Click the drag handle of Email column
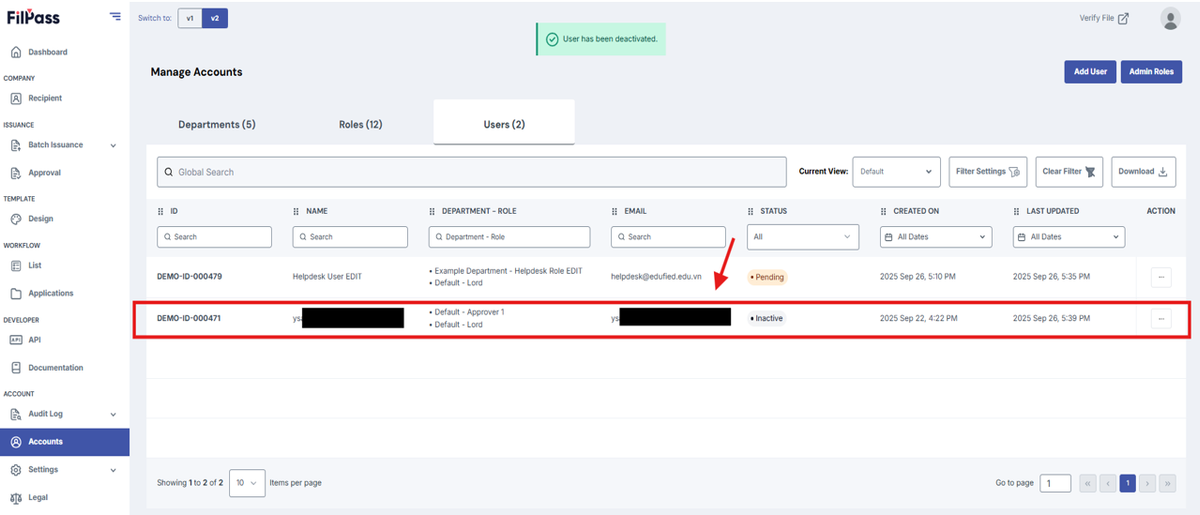Viewport: 1200px width, 515px height. [x=614, y=211]
